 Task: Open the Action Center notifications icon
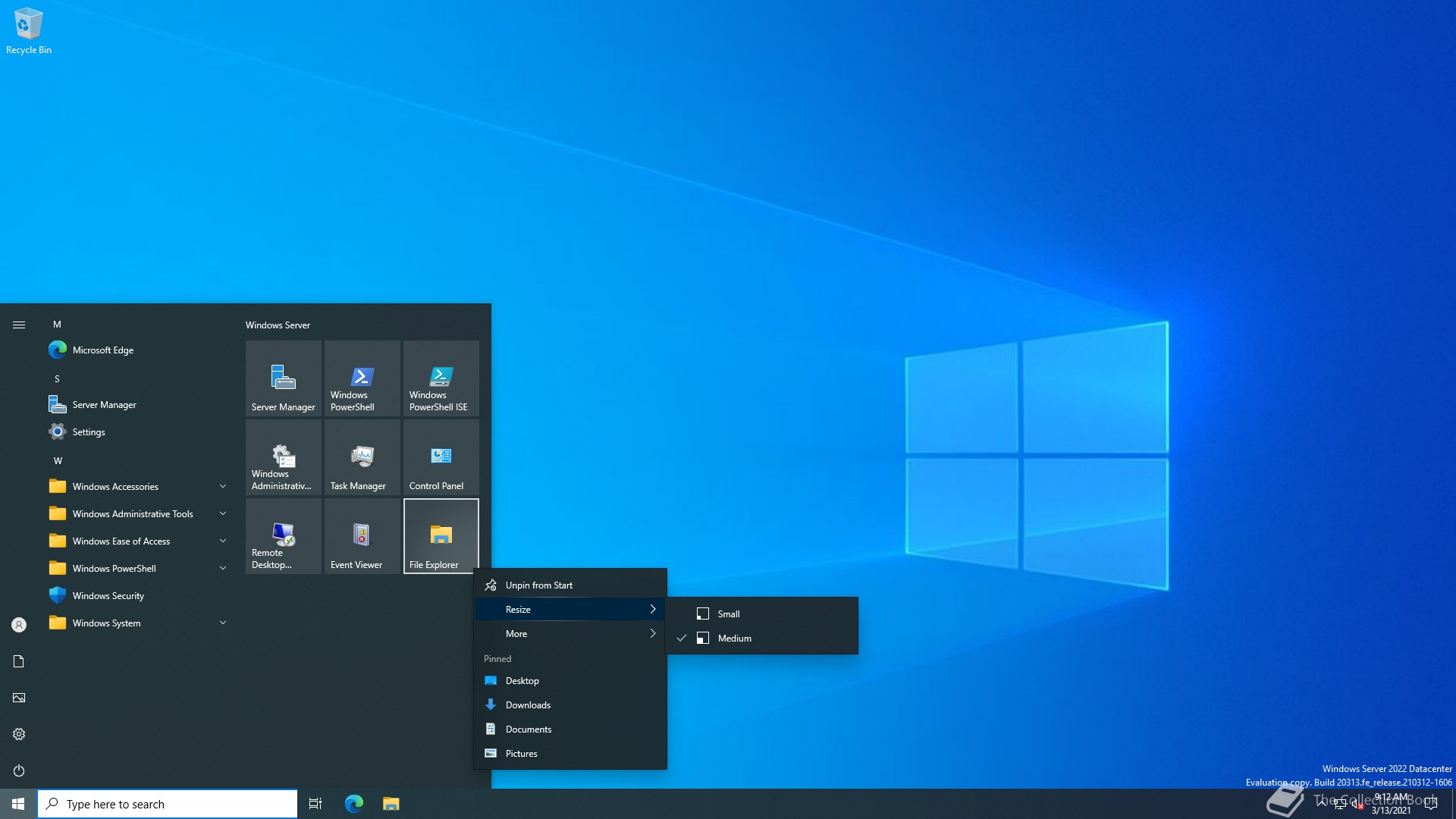[1431, 804]
